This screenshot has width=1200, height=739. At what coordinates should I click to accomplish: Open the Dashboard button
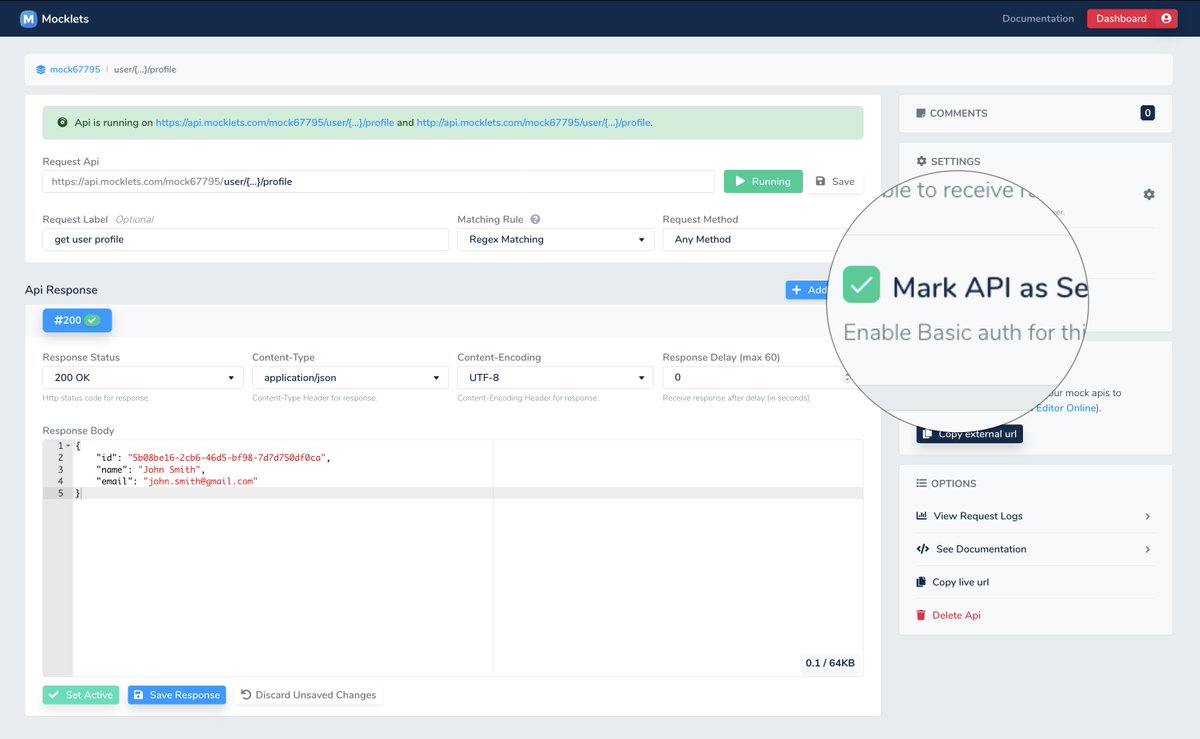click(1132, 18)
